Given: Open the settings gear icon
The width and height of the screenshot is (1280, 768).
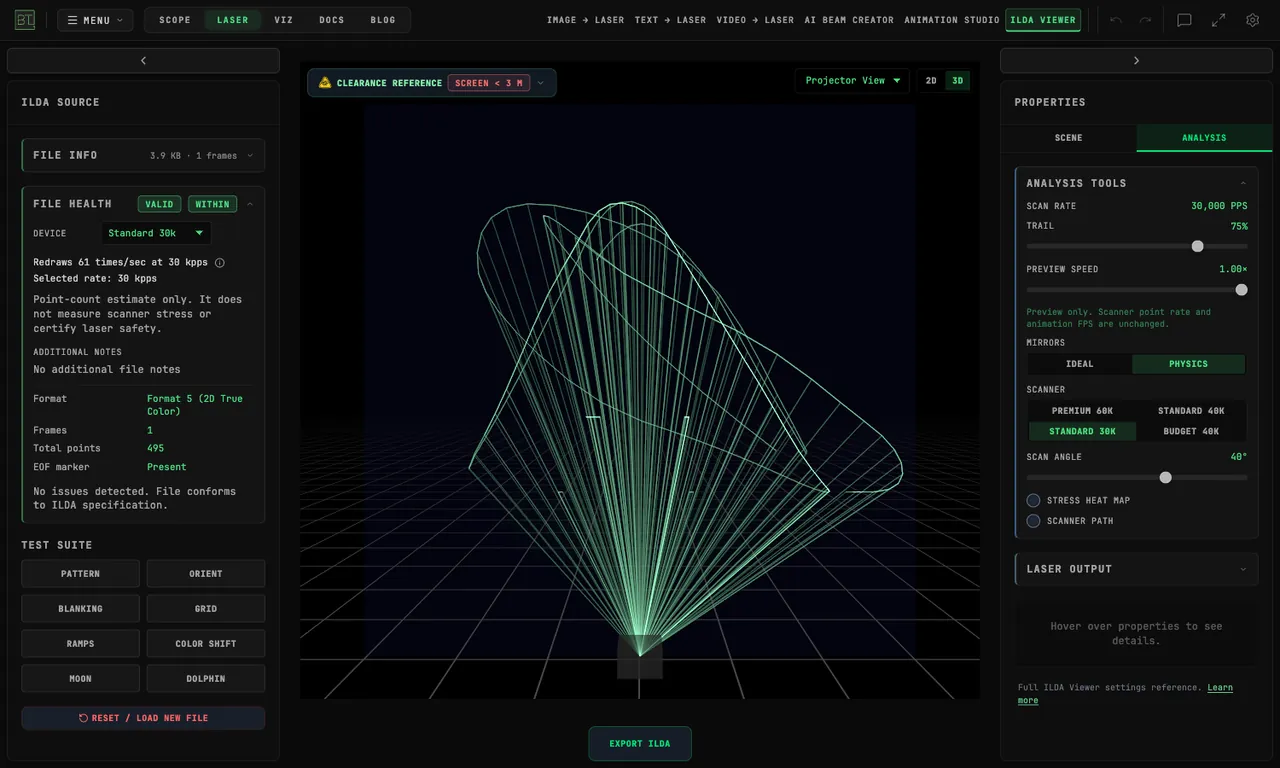Looking at the screenshot, I should tap(1252, 20).
